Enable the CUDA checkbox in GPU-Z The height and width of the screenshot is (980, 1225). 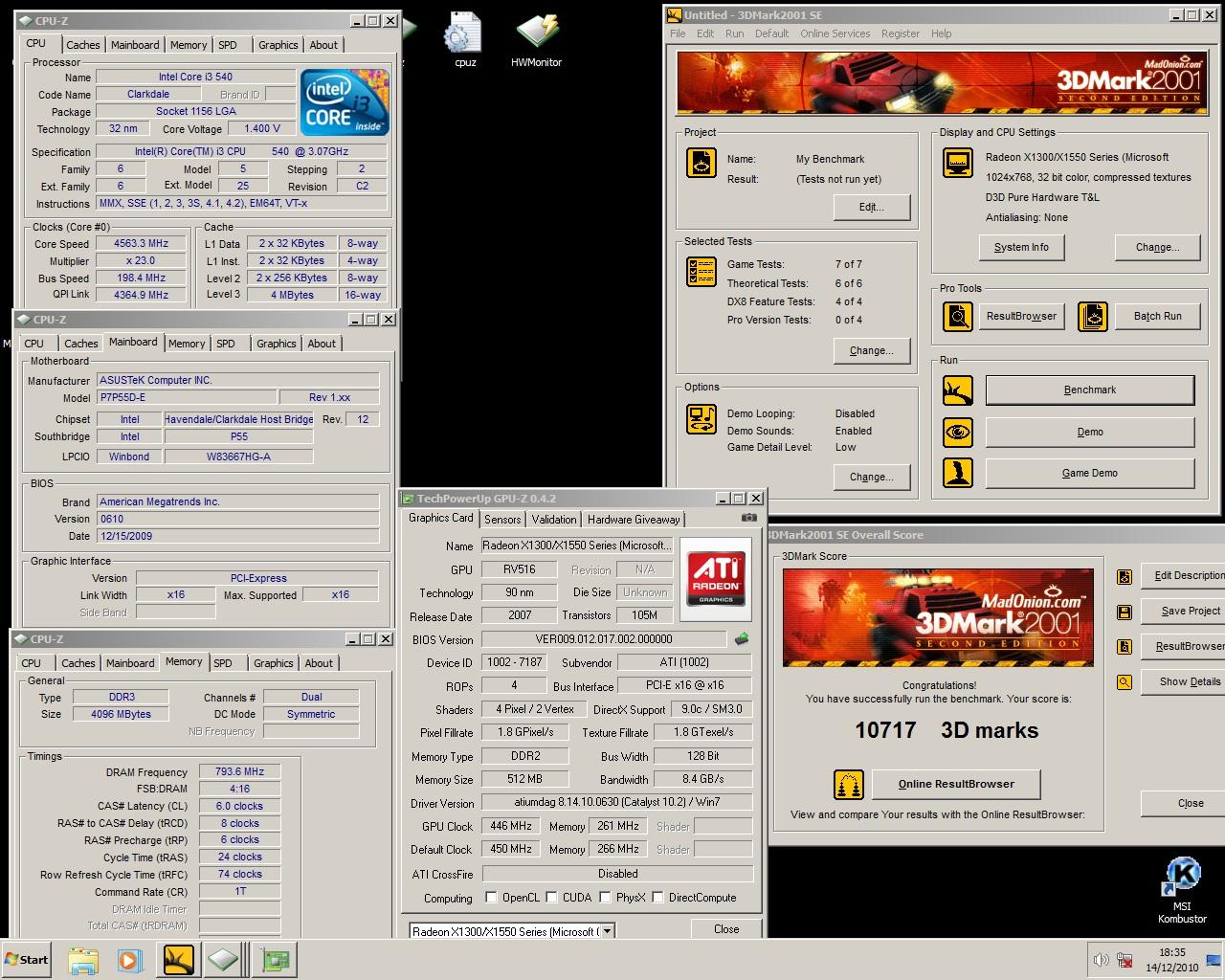551,898
